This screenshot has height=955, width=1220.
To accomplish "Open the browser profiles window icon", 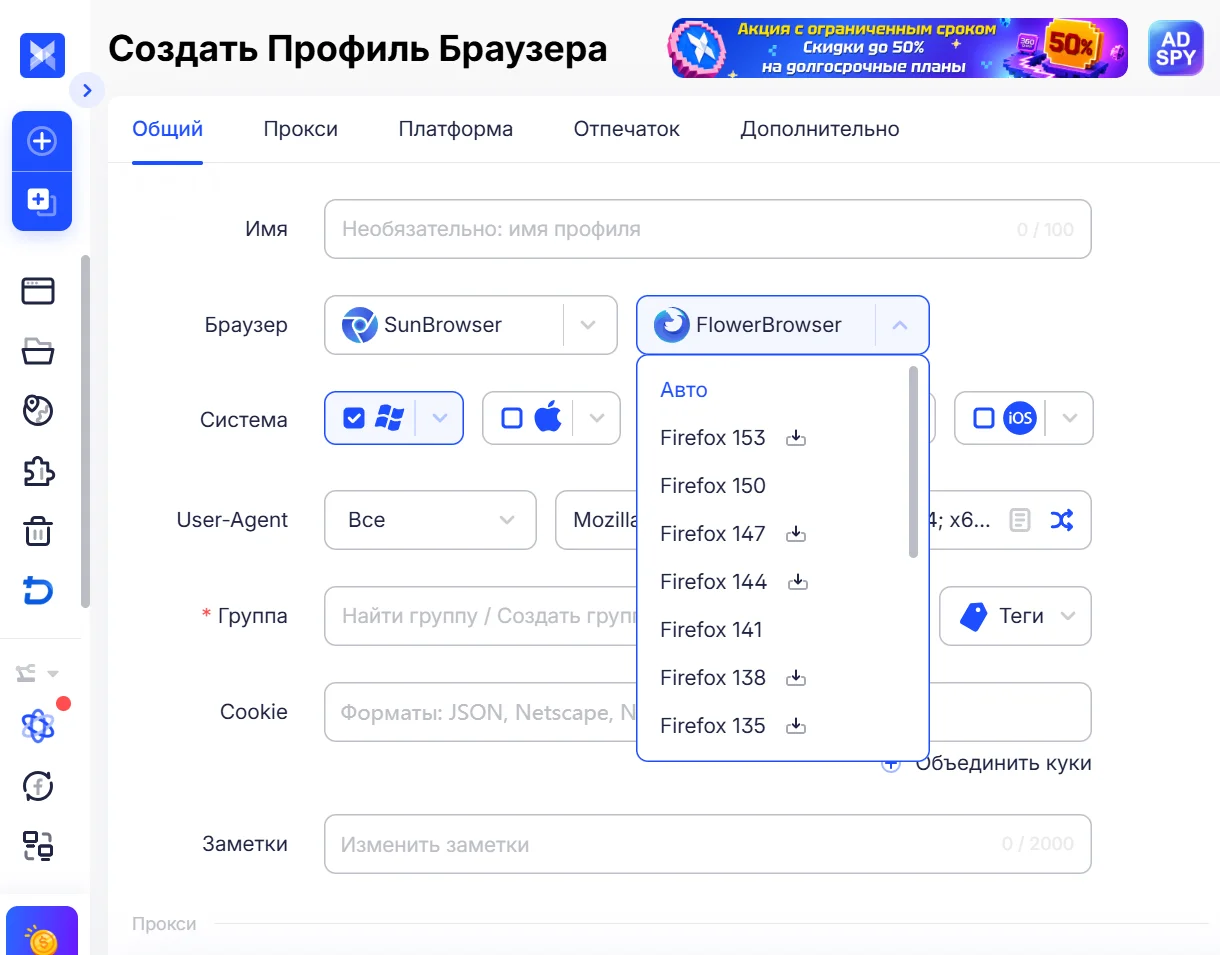I will (38, 291).
